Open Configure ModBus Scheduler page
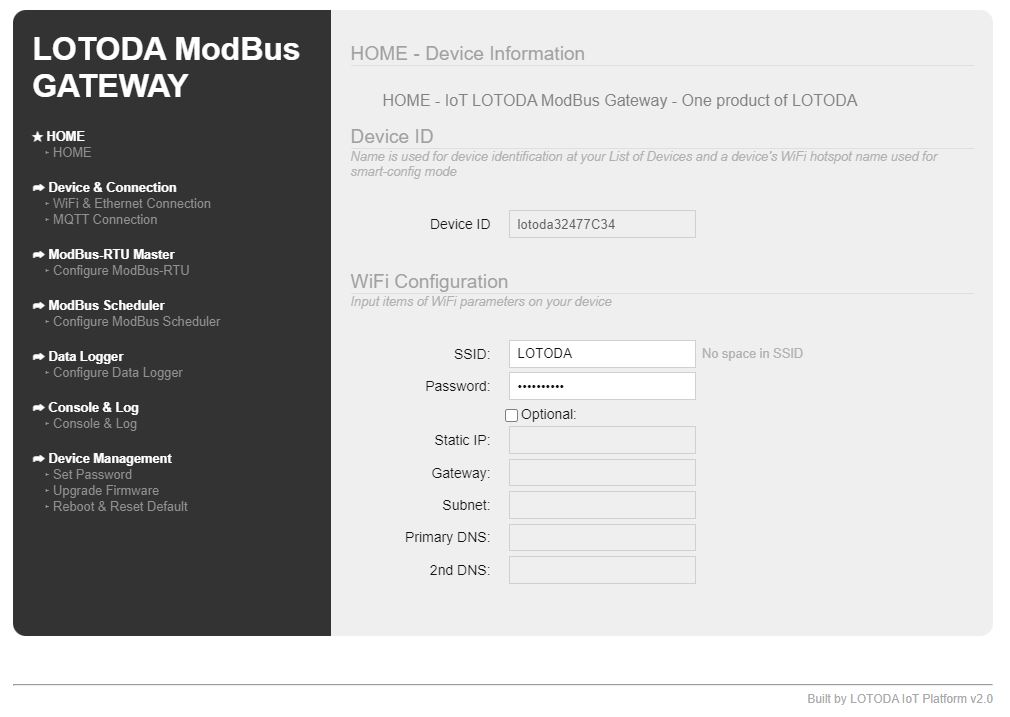Viewport: 1010px width, 717px height. click(136, 322)
